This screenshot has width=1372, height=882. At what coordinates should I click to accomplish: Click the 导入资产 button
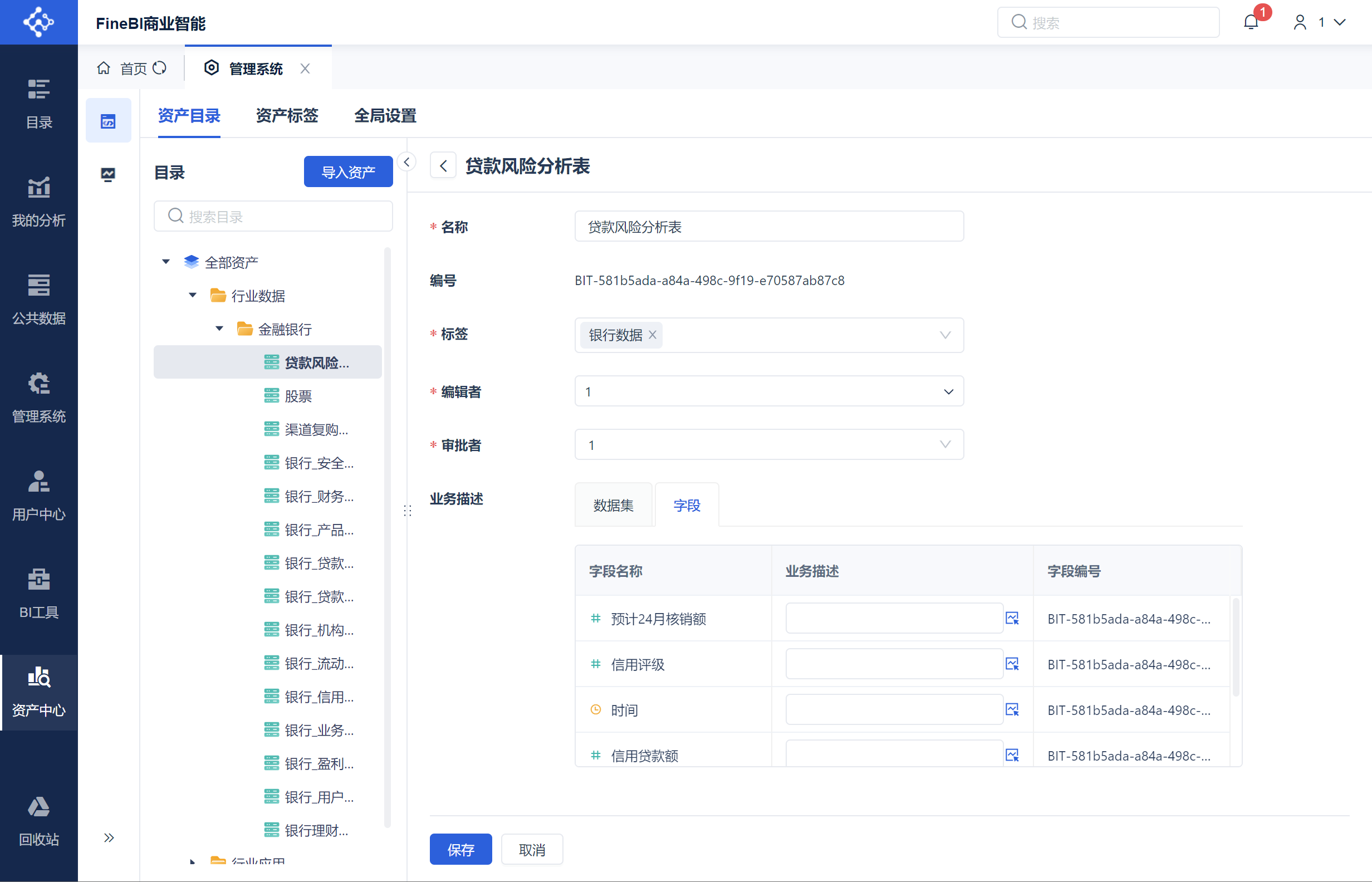(x=348, y=172)
